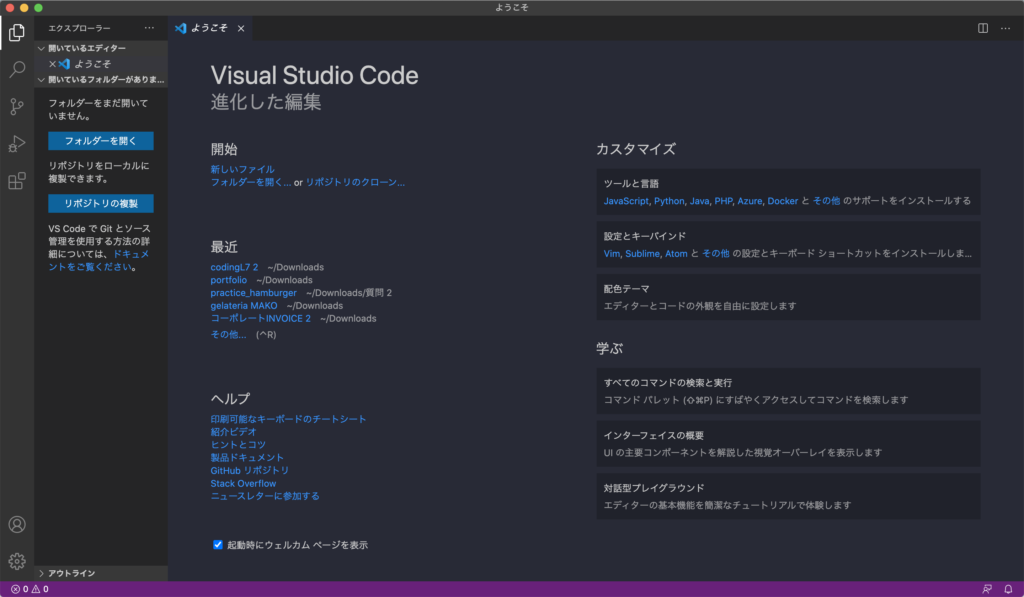Open the Search view icon
This screenshot has width=1024, height=597.
[x=17, y=69]
